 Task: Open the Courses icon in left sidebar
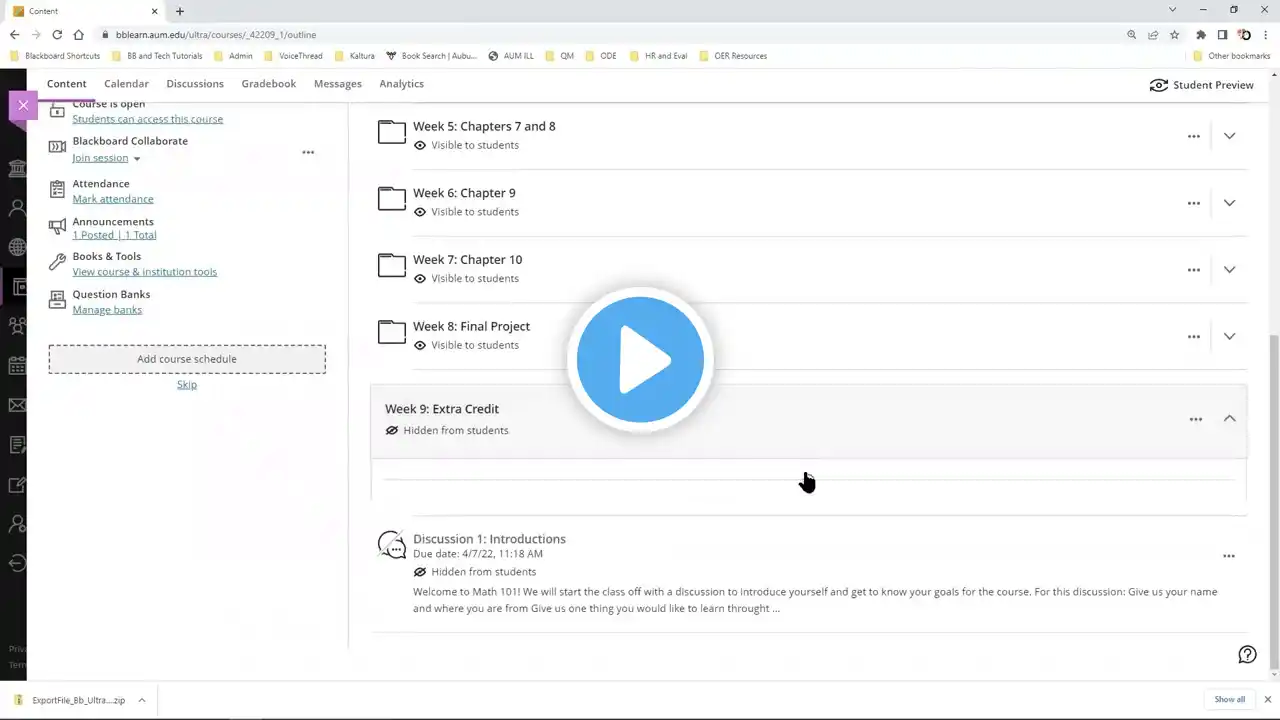pos(19,287)
